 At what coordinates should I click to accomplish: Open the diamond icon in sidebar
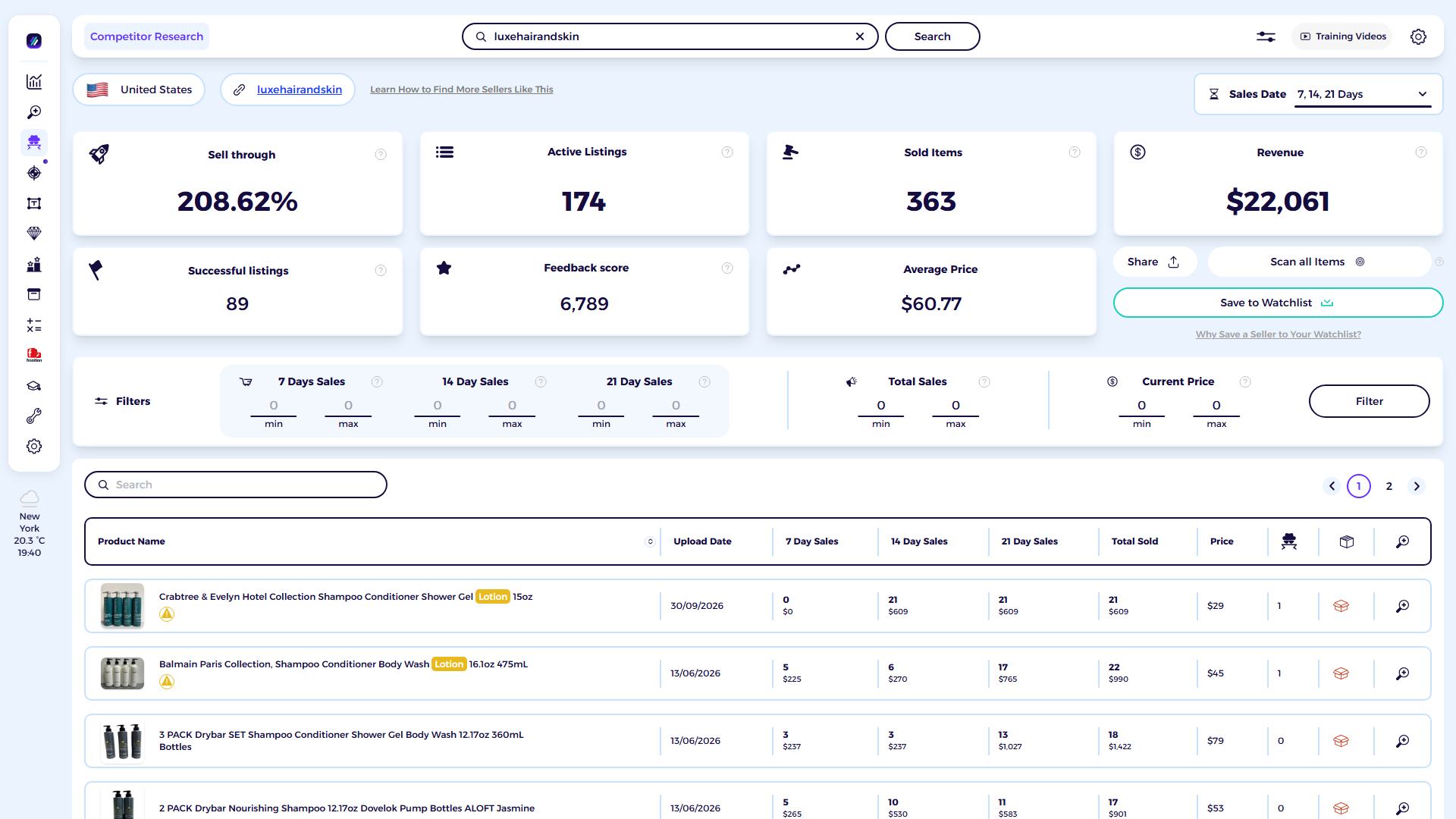34,234
